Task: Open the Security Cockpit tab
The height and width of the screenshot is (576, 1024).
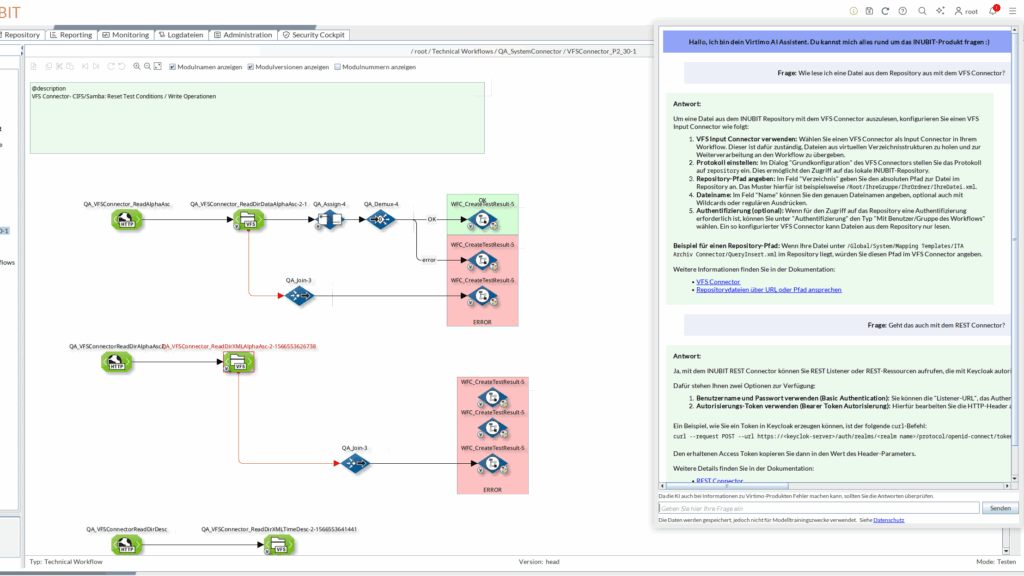Action: click(x=313, y=35)
